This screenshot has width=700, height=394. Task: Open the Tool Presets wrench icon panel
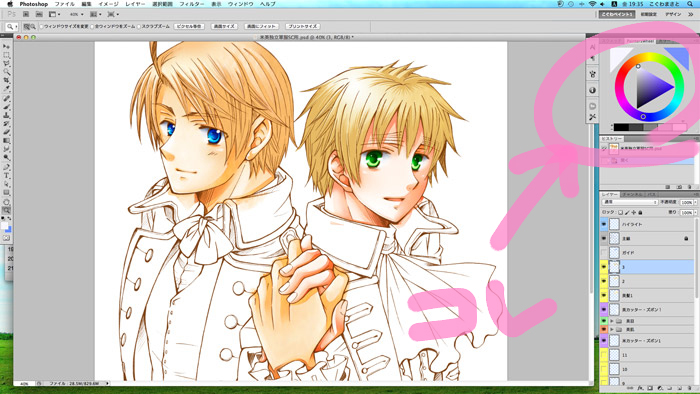(x=592, y=117)
